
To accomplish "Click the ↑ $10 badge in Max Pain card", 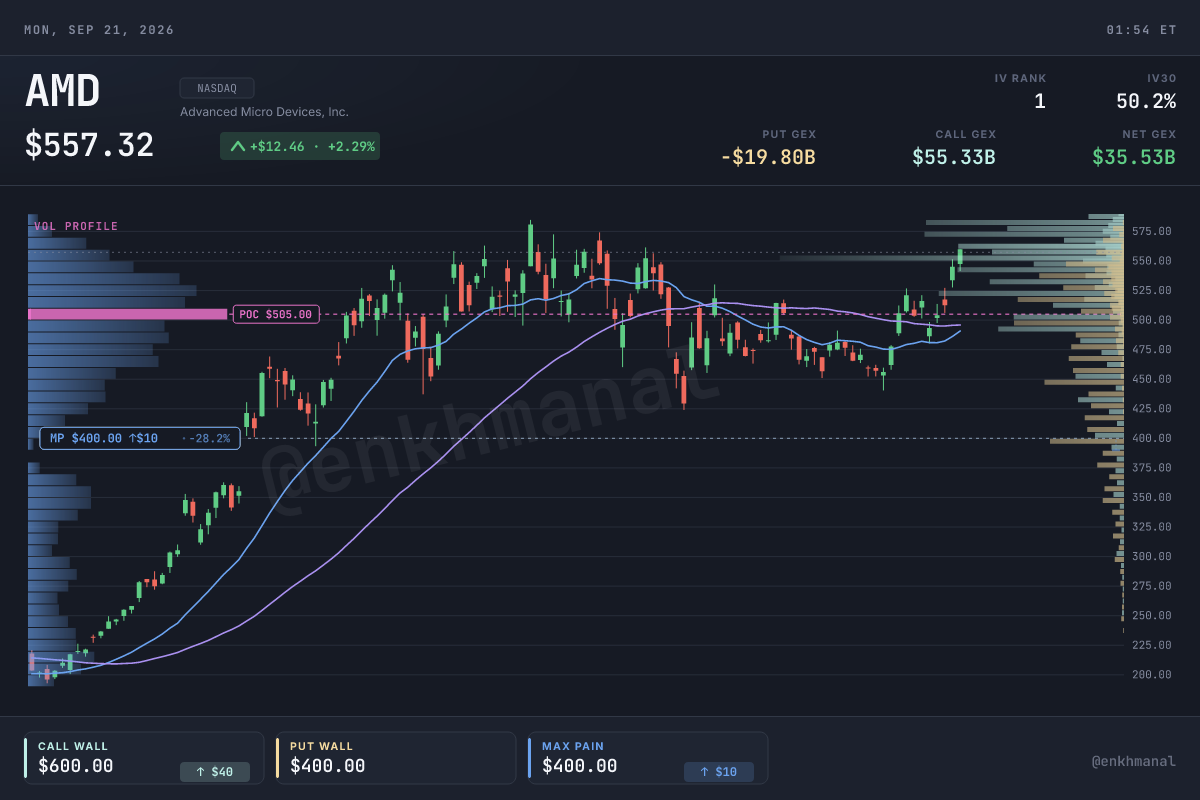I will (x=719, y=772).
